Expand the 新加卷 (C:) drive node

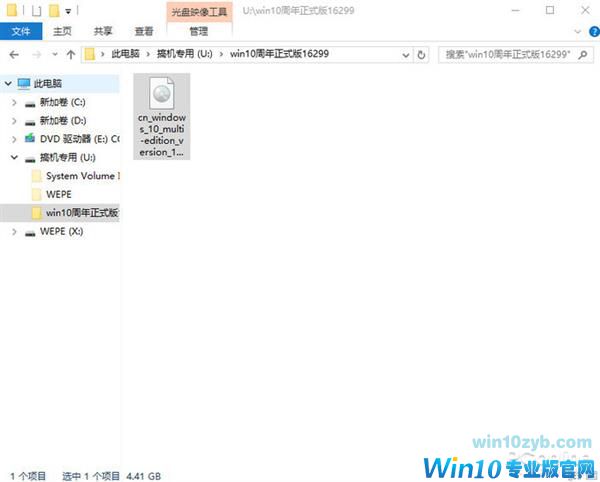click(x=14, y=102)
